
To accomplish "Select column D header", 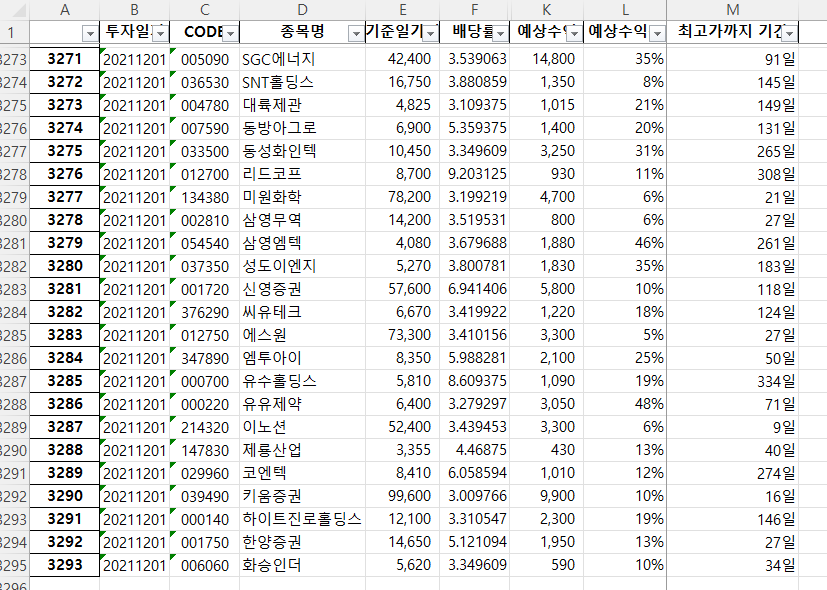I will 302,10.
